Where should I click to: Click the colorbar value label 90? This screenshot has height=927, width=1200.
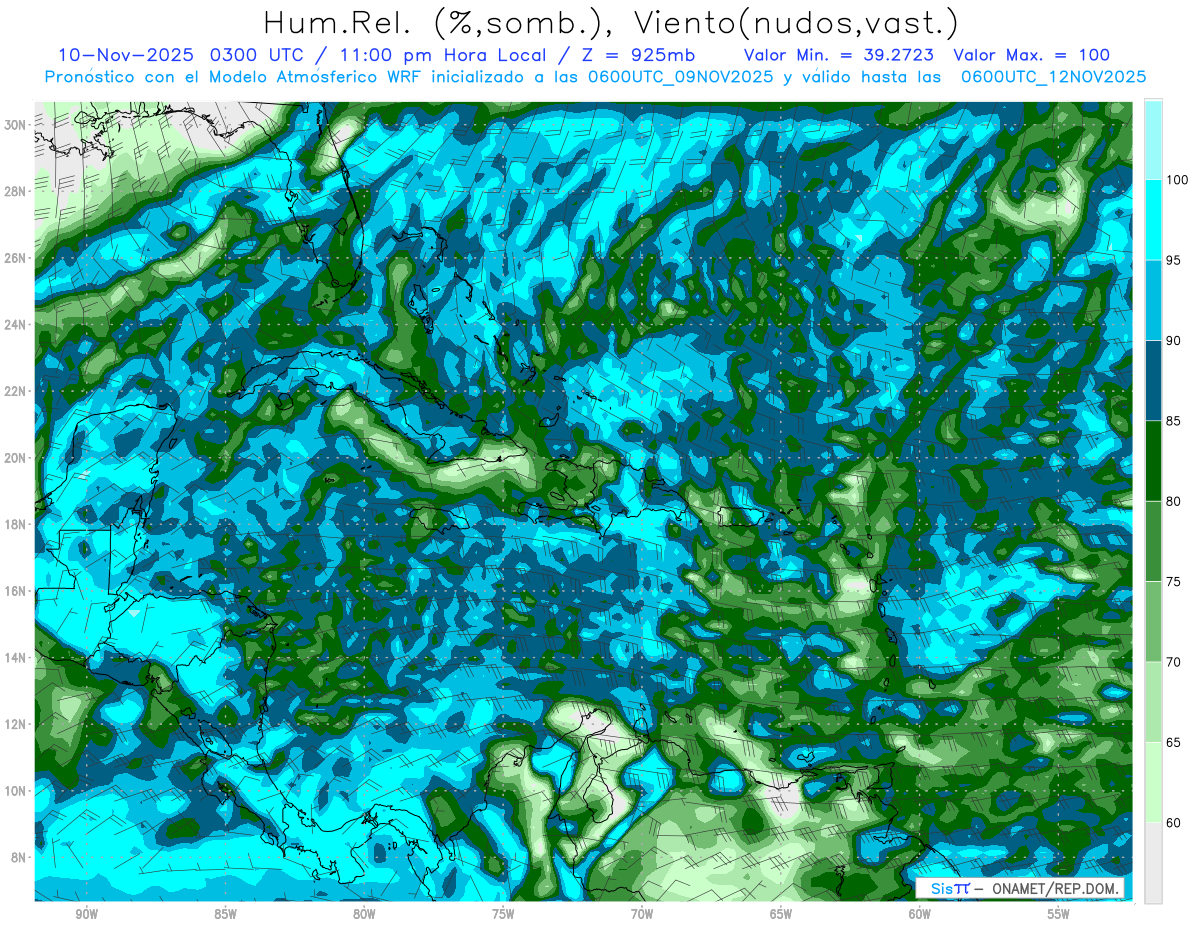pyautogui.click(x=1175, y=341)
